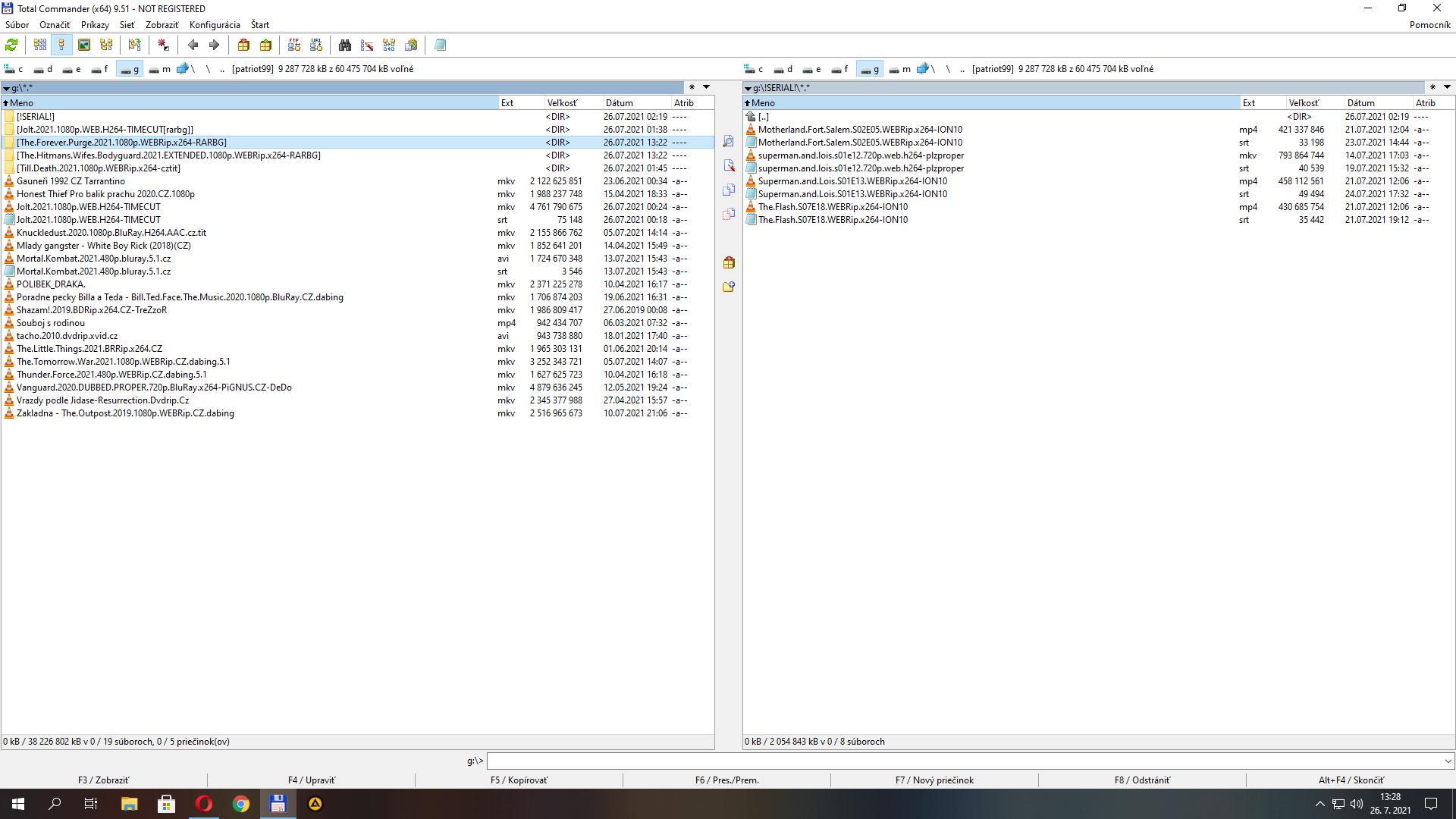Click the F6 / Pres./Prem. button
Image resolution: width=1456 pixels, height=819 pixels.
coord(727,780)
